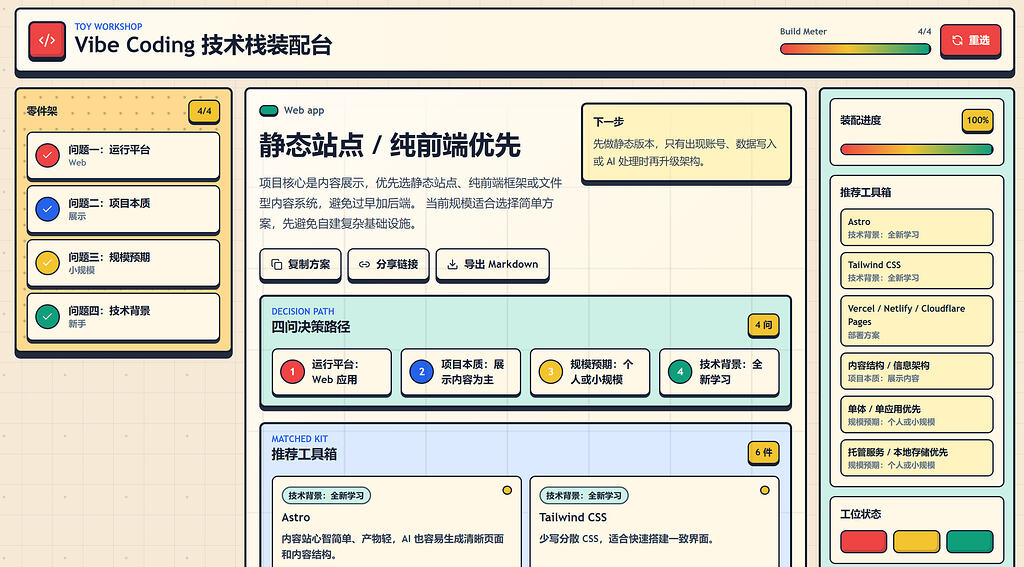Open Tailwind CSS card title in main panel
1024x567 pixels.
click(x=573, y=517)
